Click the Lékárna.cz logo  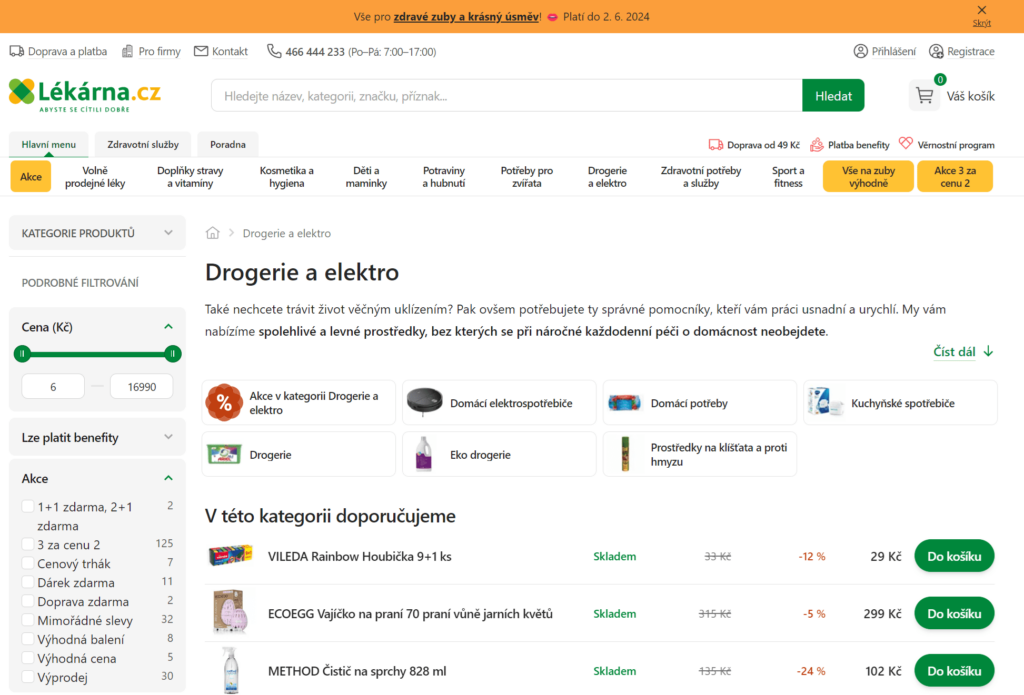[85, 95]
